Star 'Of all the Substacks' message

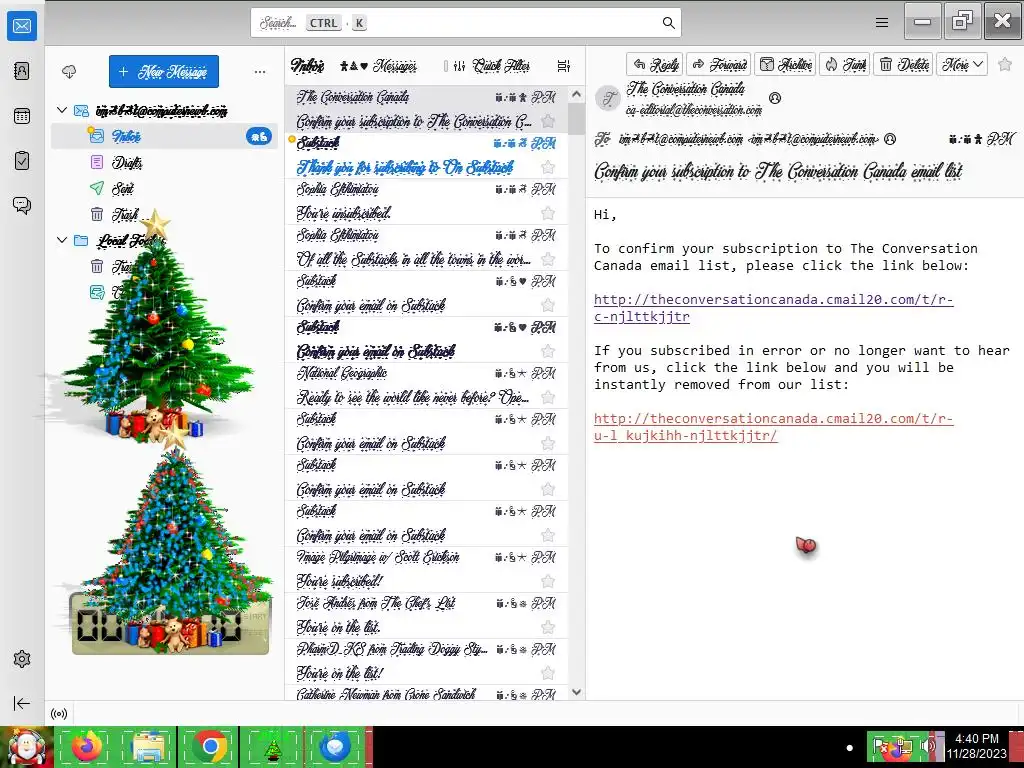point(549,259)
